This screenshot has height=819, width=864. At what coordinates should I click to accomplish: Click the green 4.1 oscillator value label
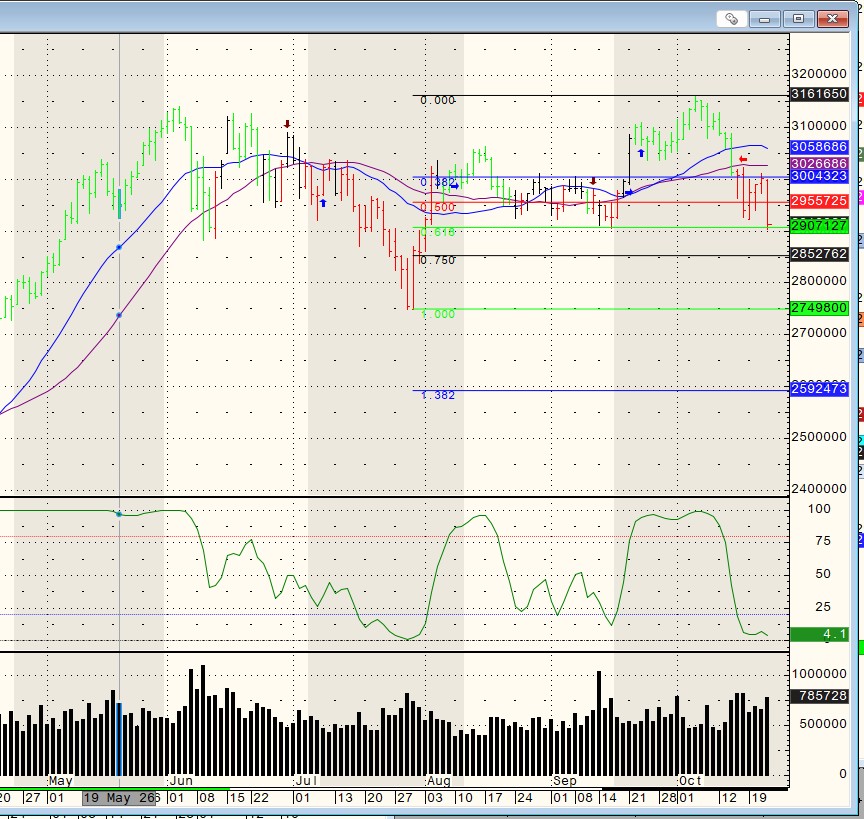pyautogui.click(x=819, y=634)
